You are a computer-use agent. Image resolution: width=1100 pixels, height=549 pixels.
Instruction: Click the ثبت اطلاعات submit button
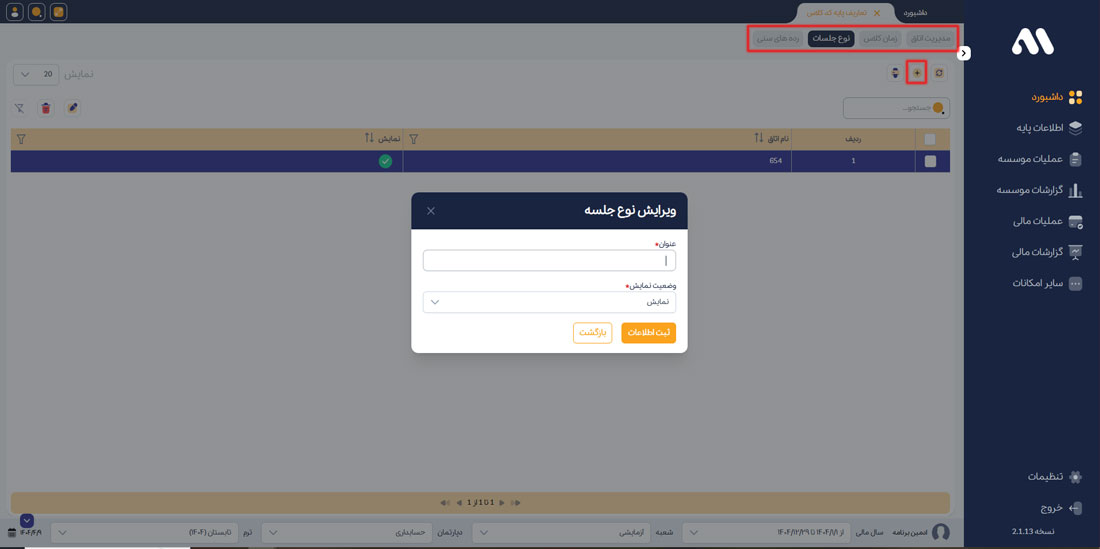click(x=648, y=333)
